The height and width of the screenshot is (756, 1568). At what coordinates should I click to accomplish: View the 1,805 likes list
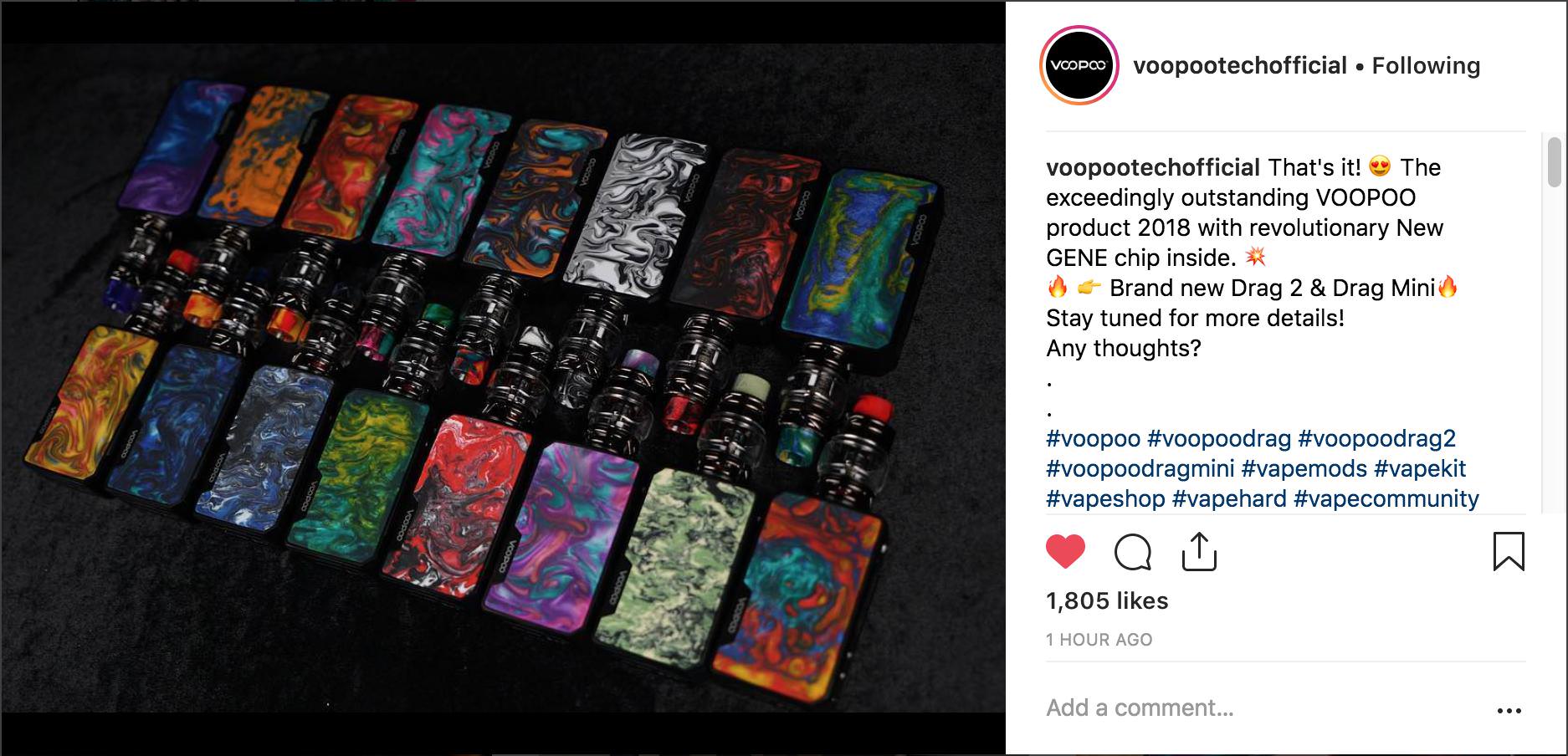coord(1107,600)
